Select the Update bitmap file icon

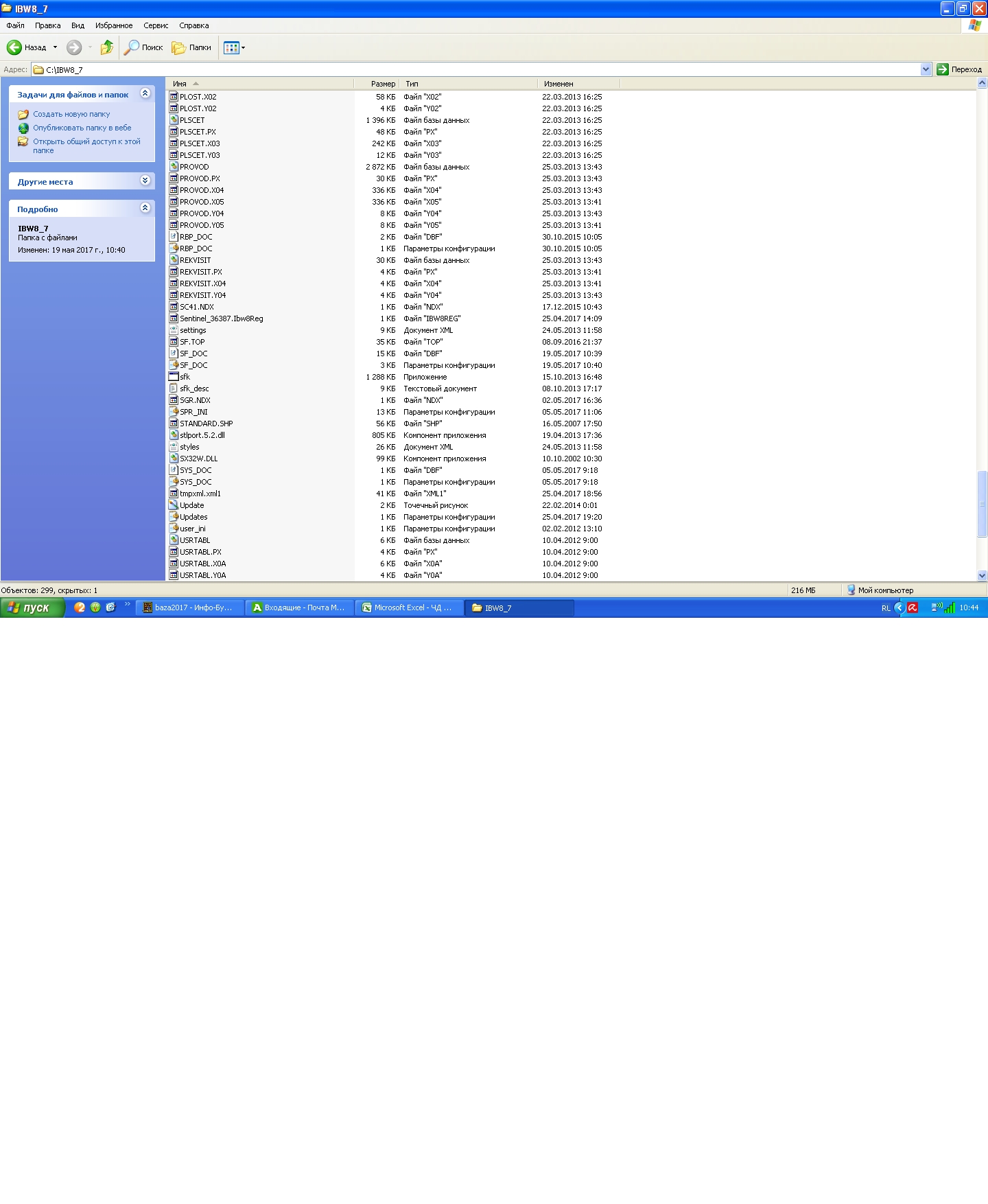pyautogui.click(x=174, y=505)
